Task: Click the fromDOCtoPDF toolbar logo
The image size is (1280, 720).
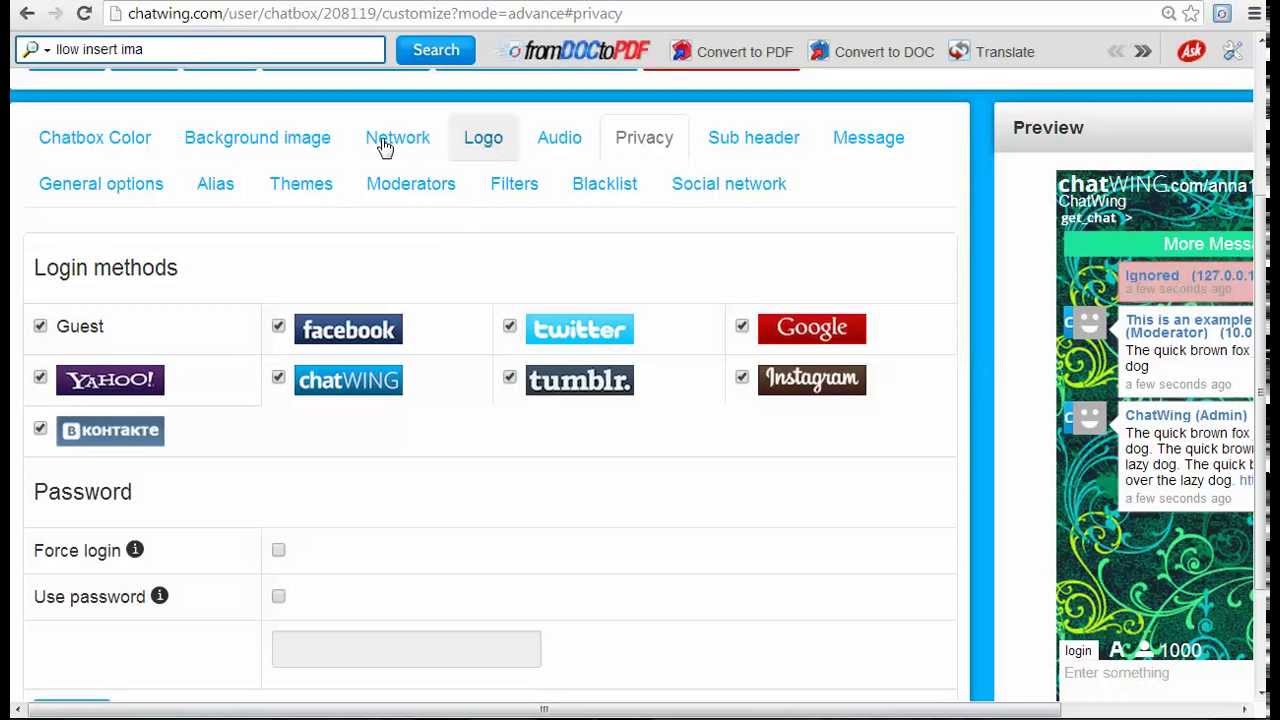Action: [574, 50]
